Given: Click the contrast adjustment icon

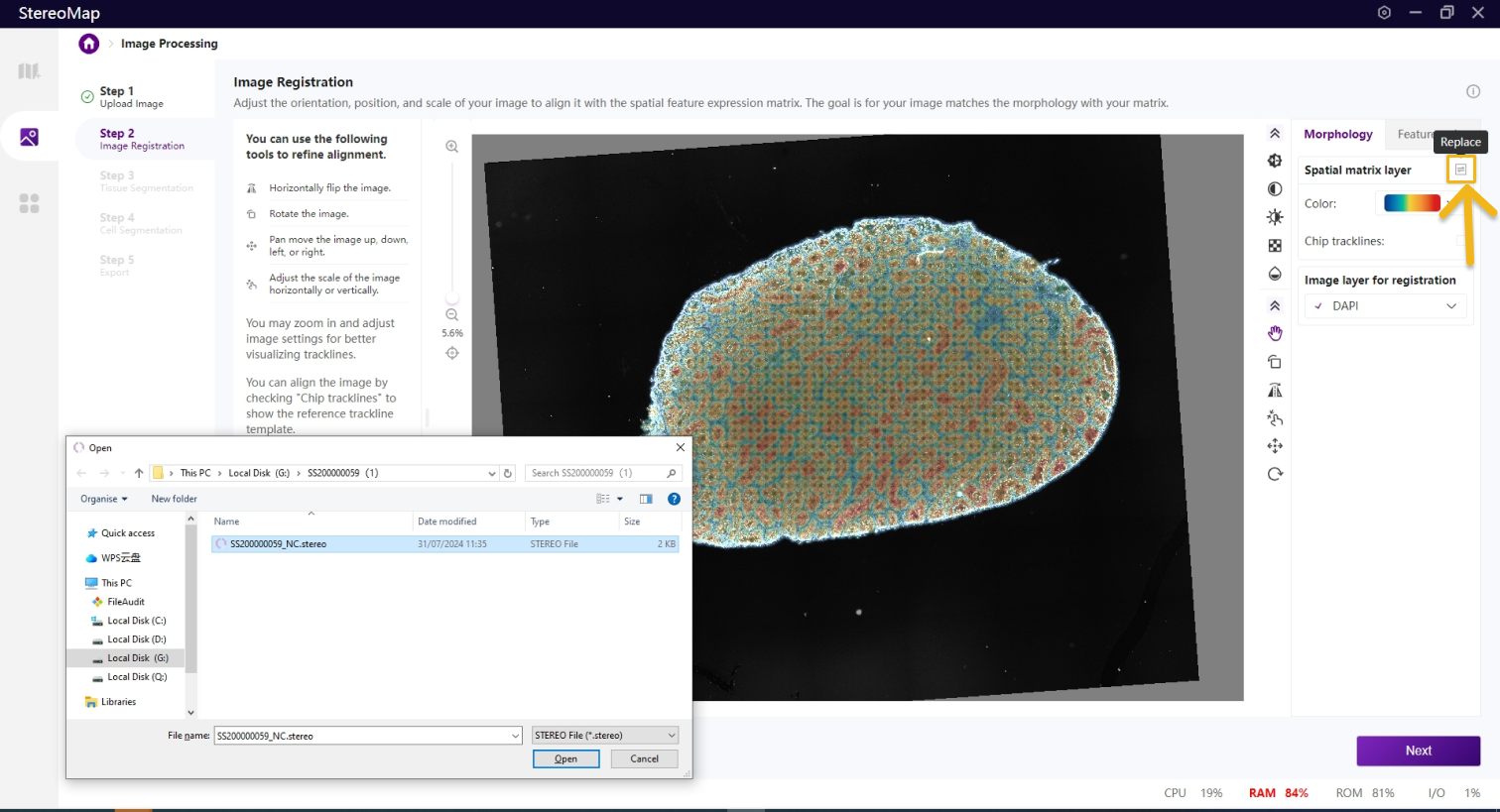Looking at the screenshot, I should 1275,188.
